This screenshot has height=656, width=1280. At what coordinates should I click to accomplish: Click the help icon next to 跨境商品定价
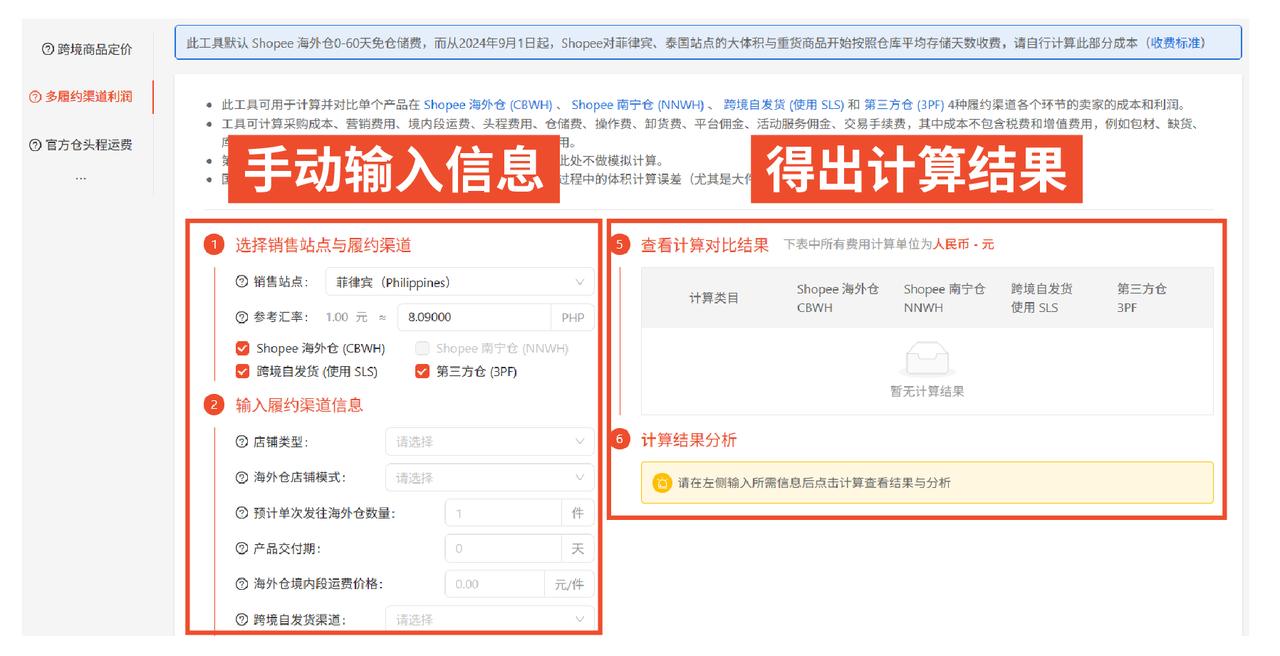point(48,49)
